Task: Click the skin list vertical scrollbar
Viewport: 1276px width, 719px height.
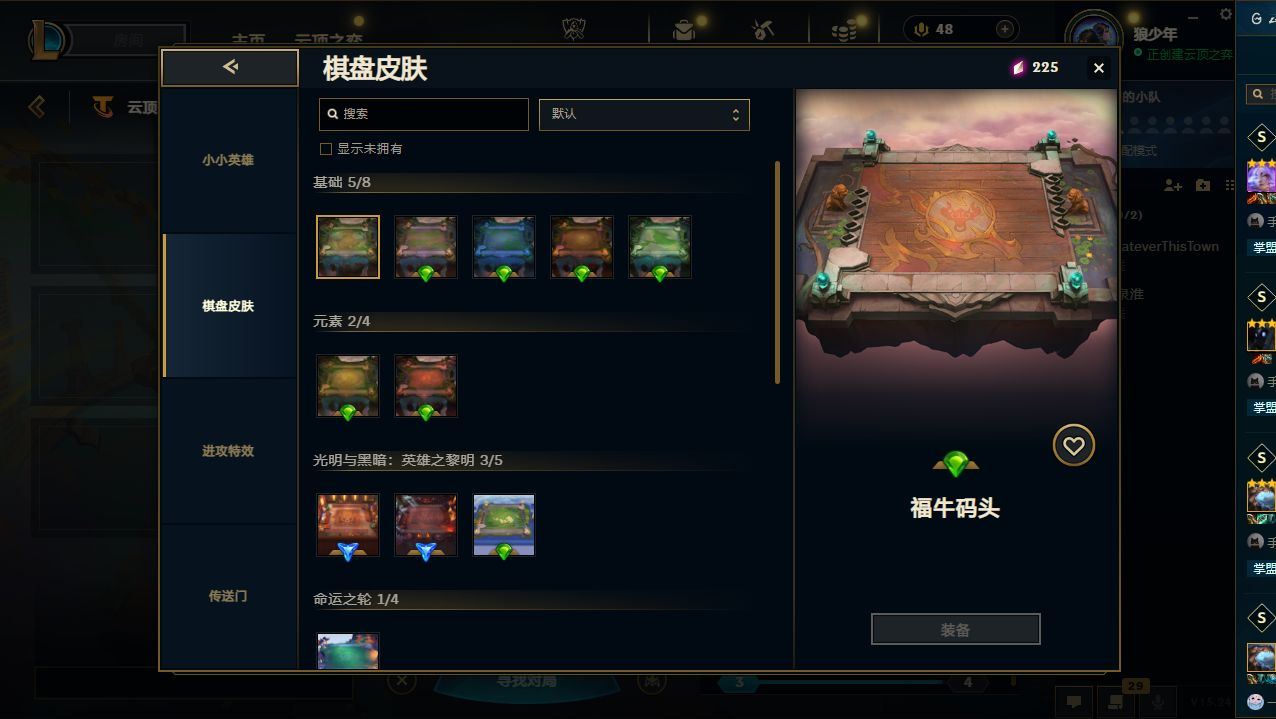Action: point(777,272)
